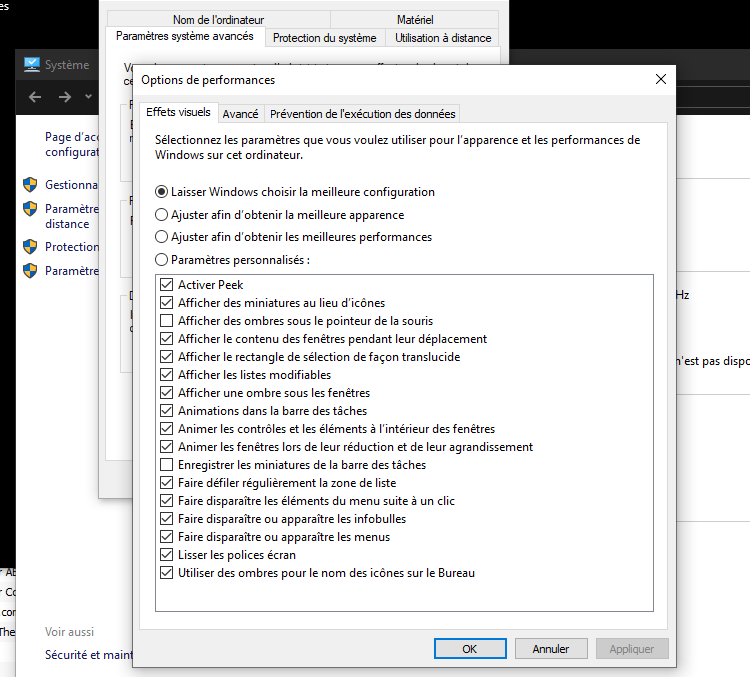Viewport: 750px width, 677px height.
Task: Open recent locations dropdown in Système window
Action: [88, 97]
